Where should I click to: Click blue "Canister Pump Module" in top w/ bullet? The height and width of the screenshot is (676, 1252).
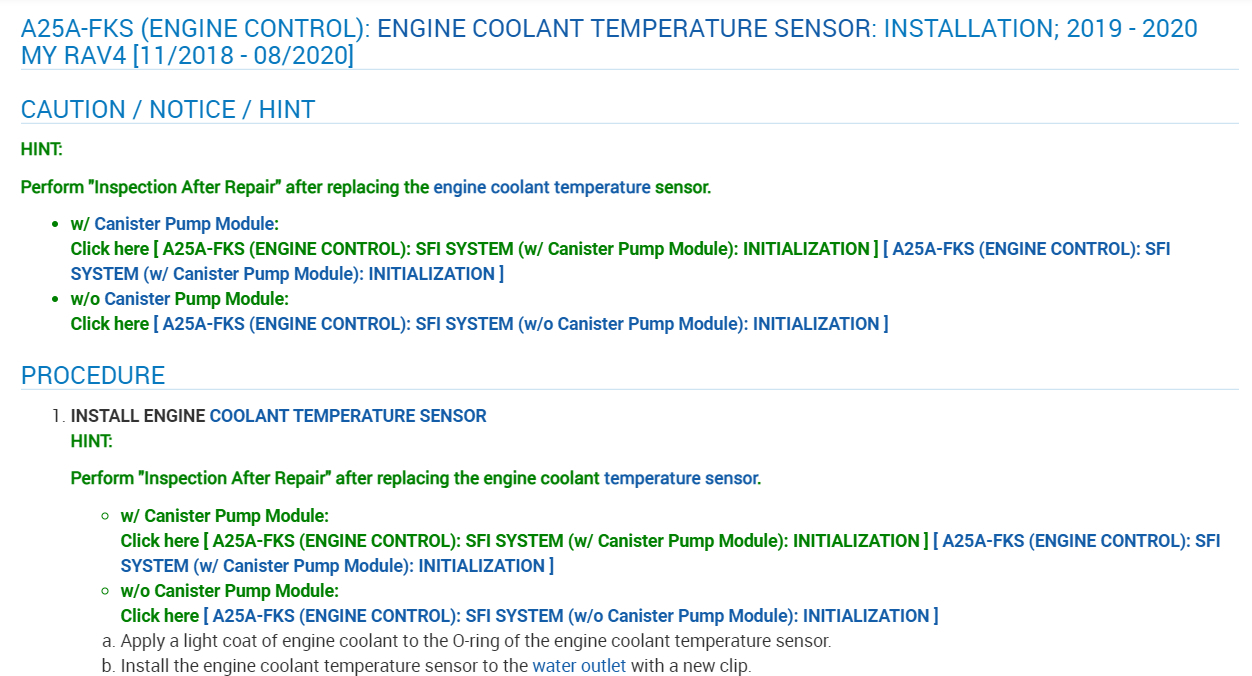coord(186,224)
